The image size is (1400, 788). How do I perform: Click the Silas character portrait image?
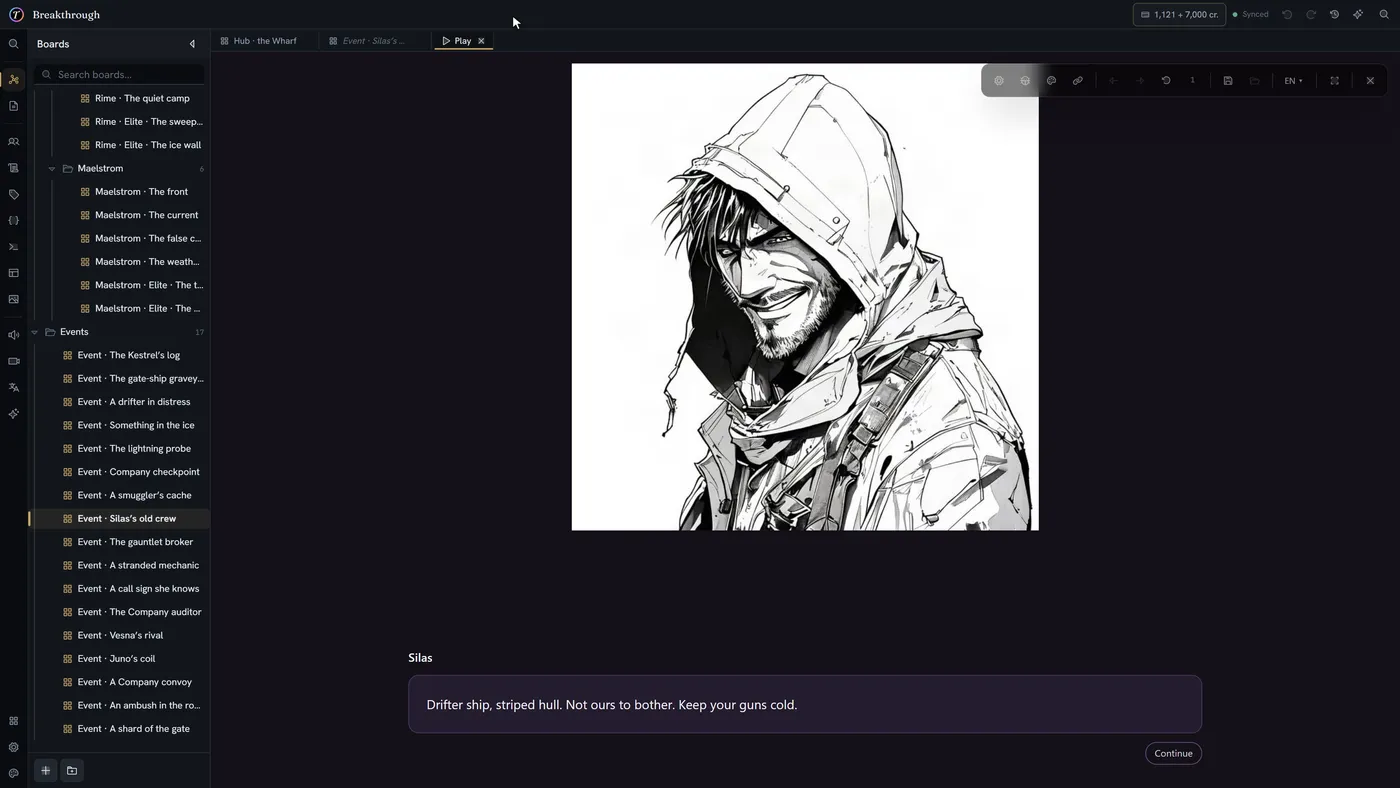point(805,297)
